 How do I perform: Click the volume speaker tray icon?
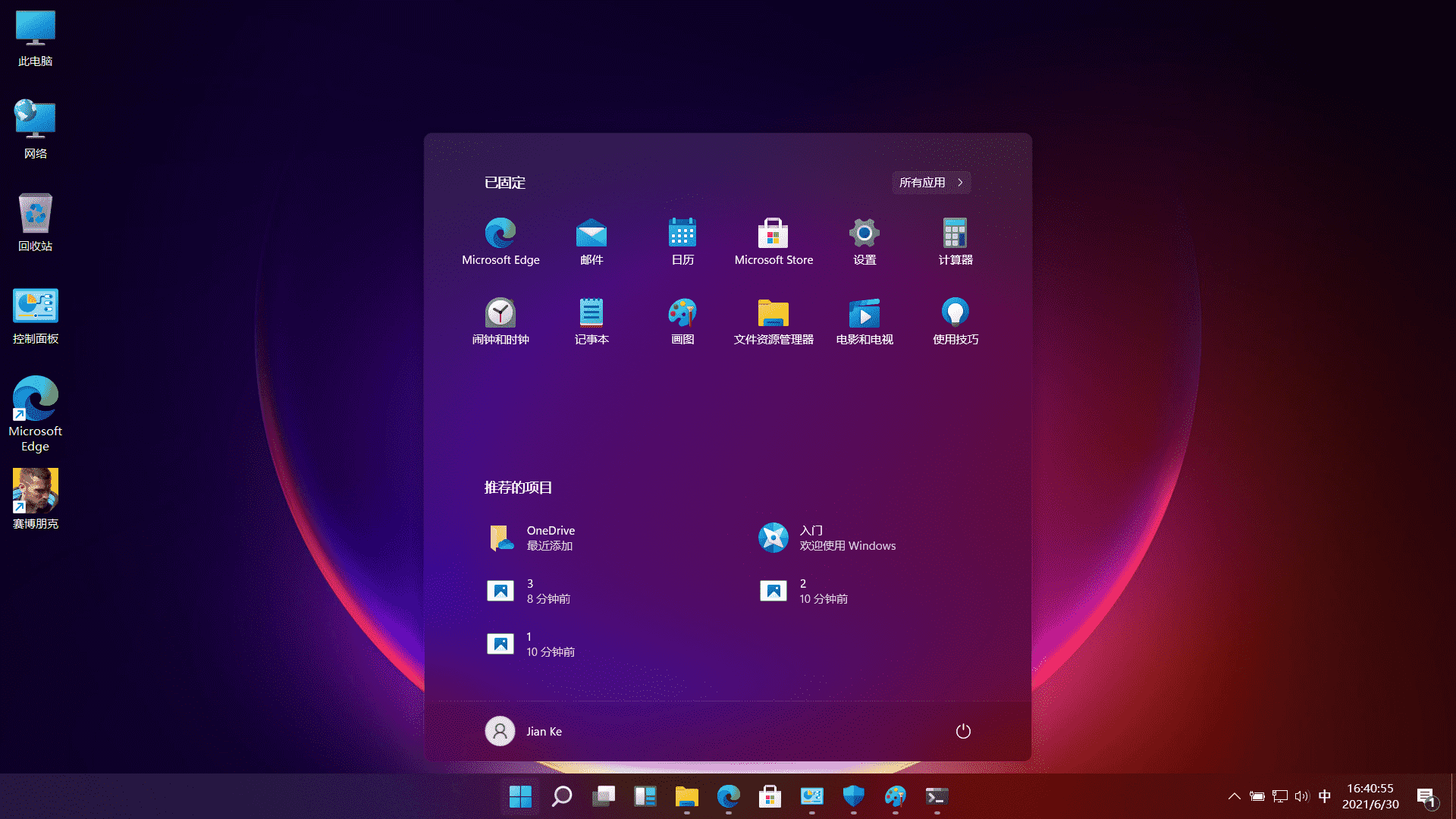click(1302, 796)
